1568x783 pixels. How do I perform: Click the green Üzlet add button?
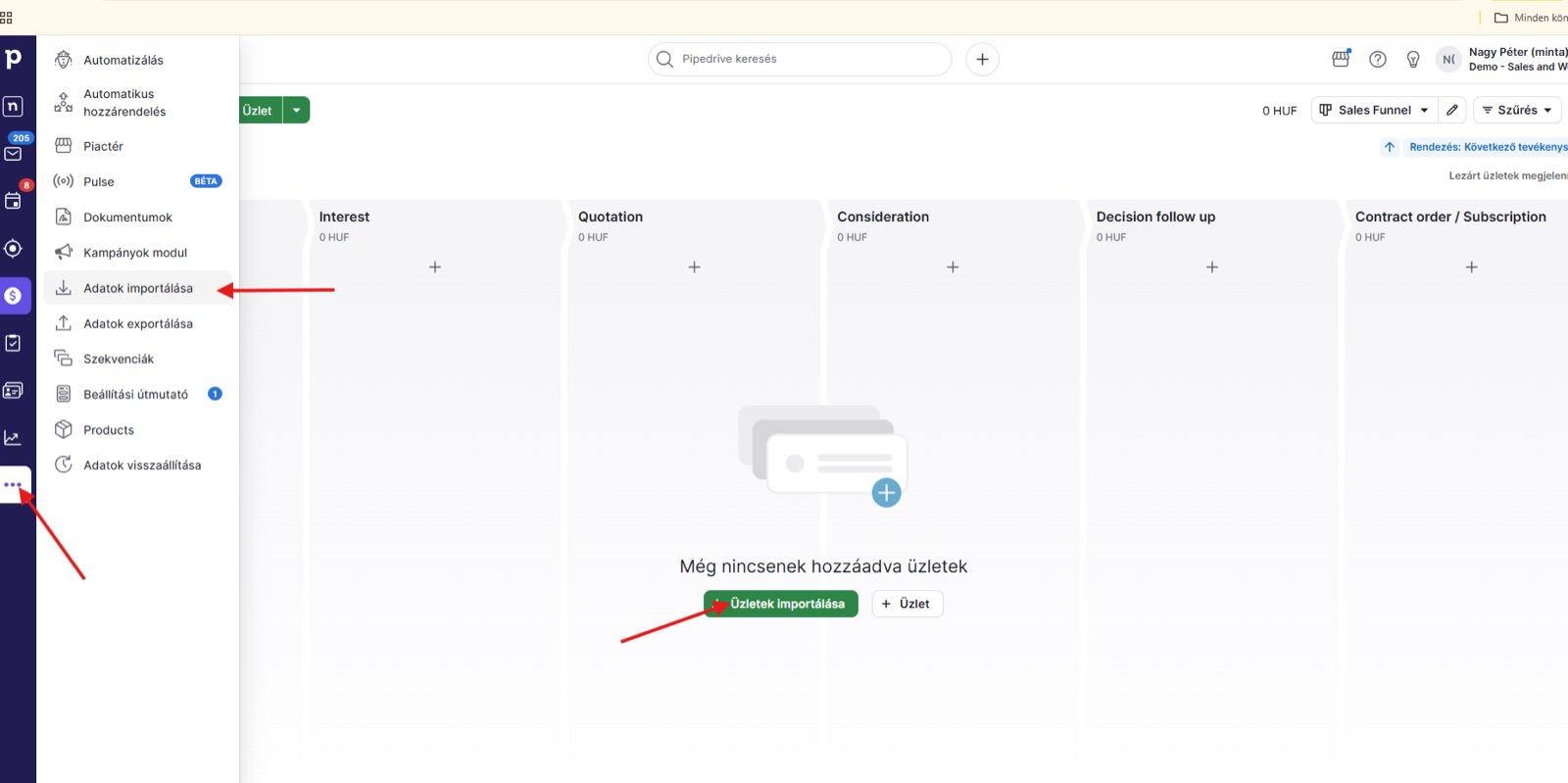point(261,110)
